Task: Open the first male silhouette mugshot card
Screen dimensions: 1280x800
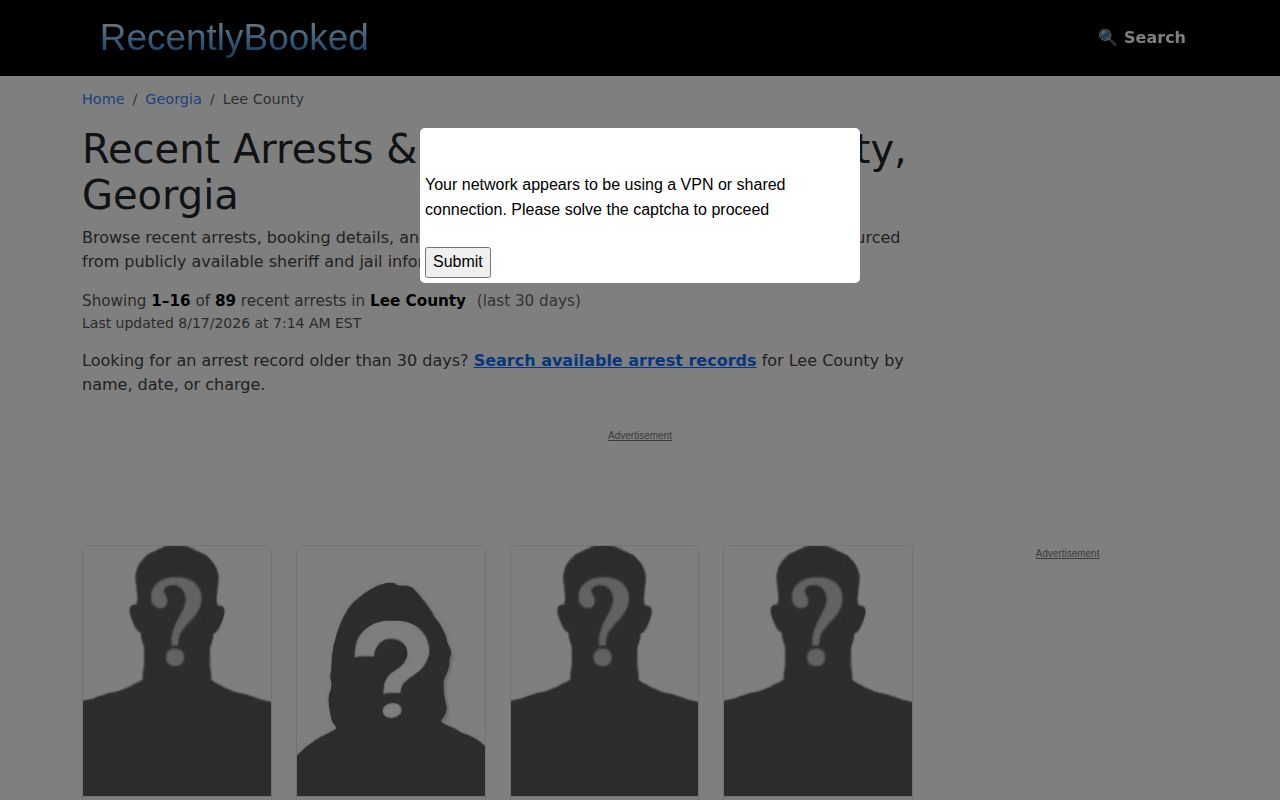Action: pos(177,671)
